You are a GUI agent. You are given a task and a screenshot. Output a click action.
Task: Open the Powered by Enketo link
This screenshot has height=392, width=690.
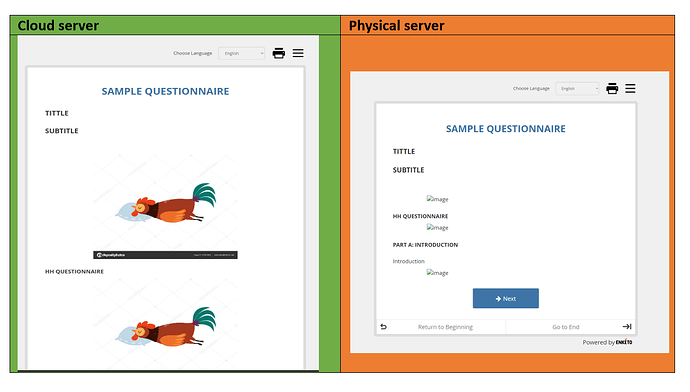tap(607, 342)
